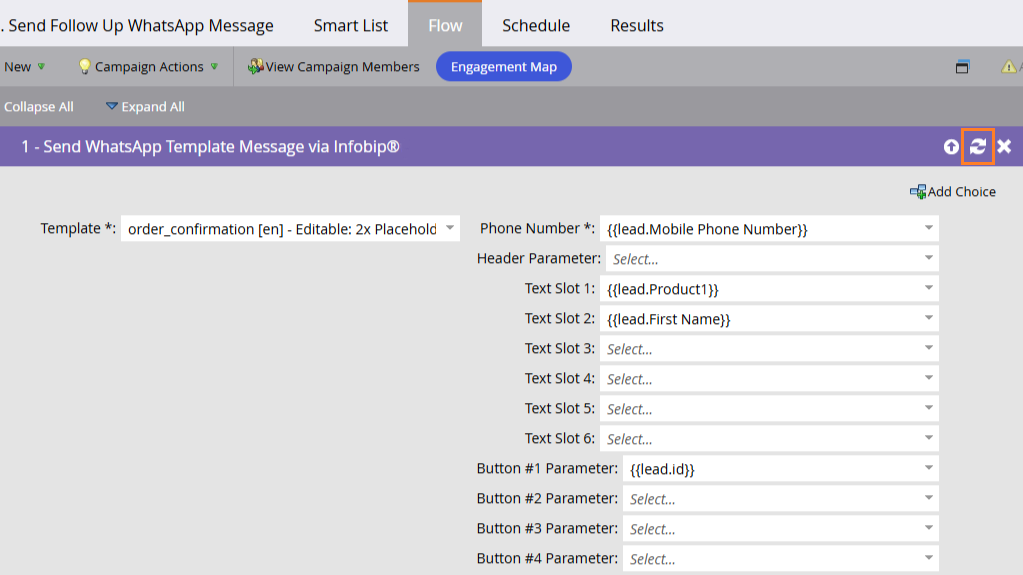Open Button #1 Parameter dropdown arrow

click(928, 469)
